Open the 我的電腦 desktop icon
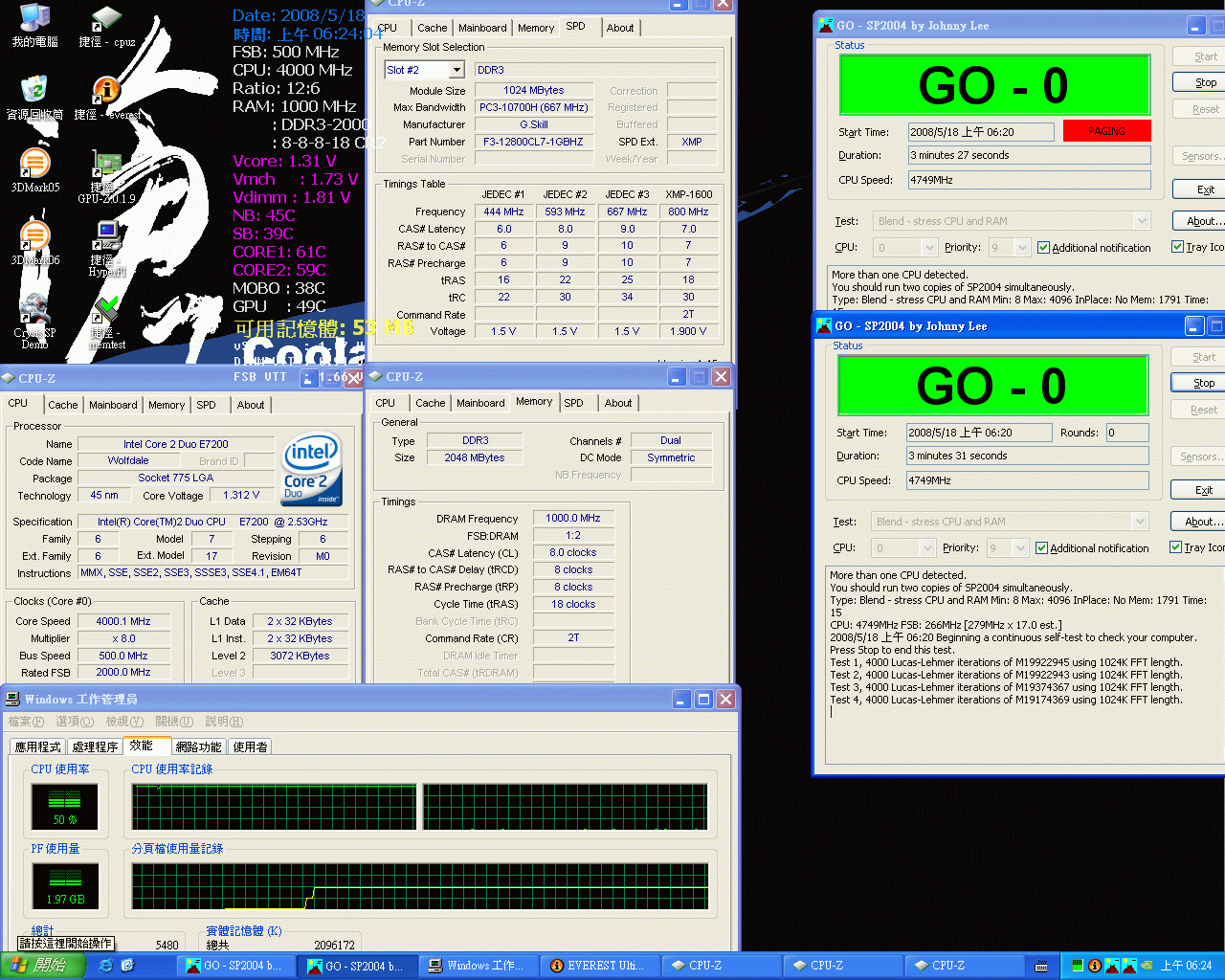 [34, 26]
